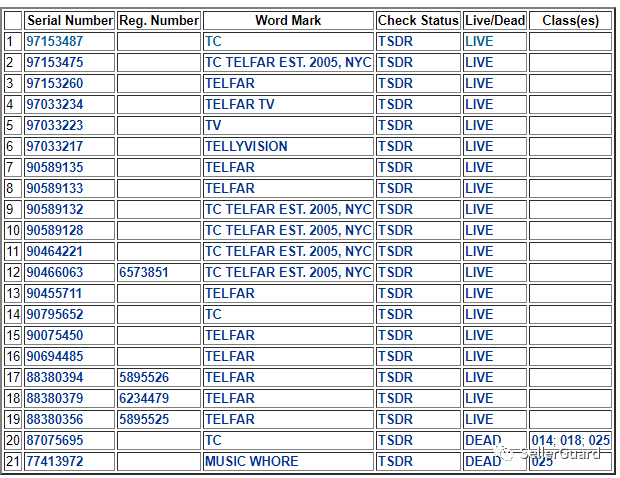Open serial number 90589132 link
The width and height of the screenshot is (620, 478).
[55, 209]
